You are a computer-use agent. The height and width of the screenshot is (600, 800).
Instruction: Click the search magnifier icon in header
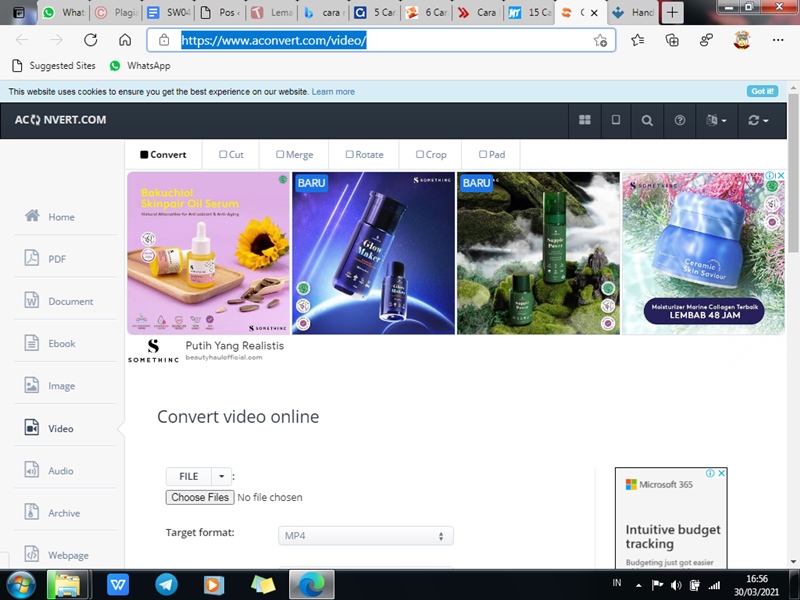click(647, 120)
